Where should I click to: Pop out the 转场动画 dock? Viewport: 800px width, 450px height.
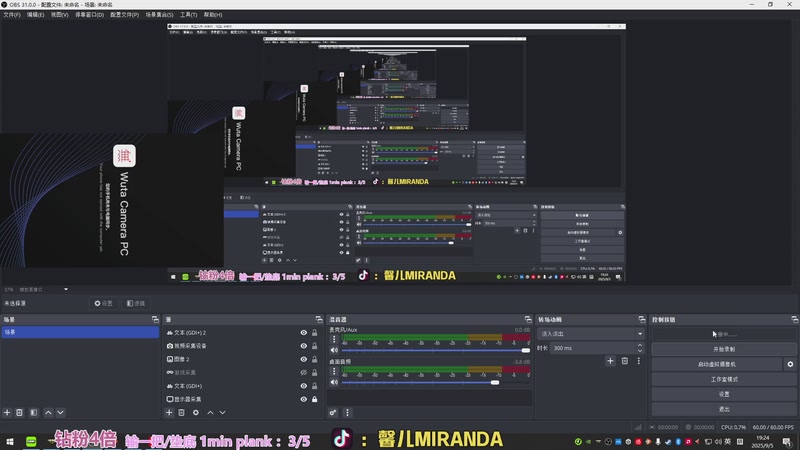pos(642,319)
